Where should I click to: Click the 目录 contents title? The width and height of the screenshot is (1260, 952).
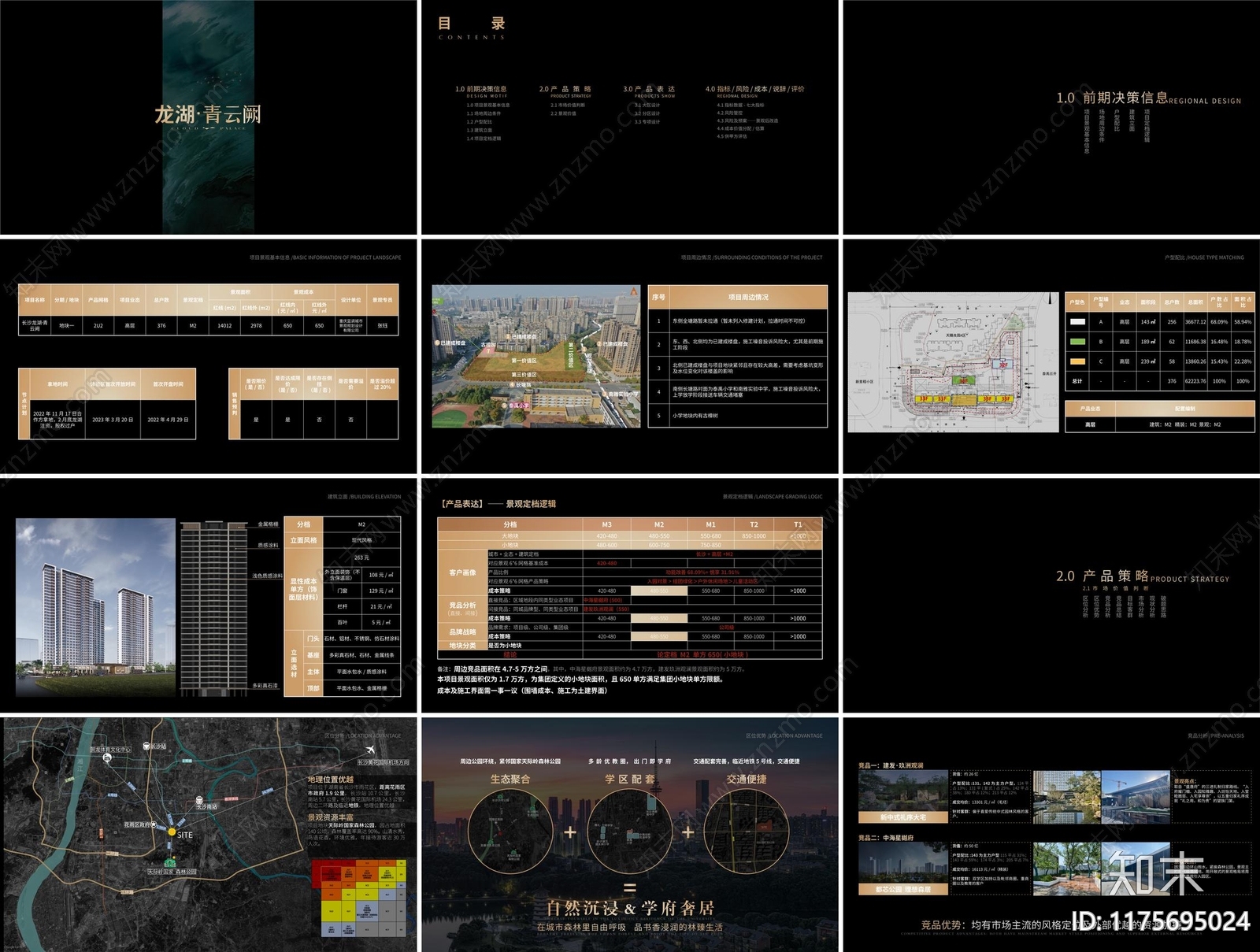point(472,24)
